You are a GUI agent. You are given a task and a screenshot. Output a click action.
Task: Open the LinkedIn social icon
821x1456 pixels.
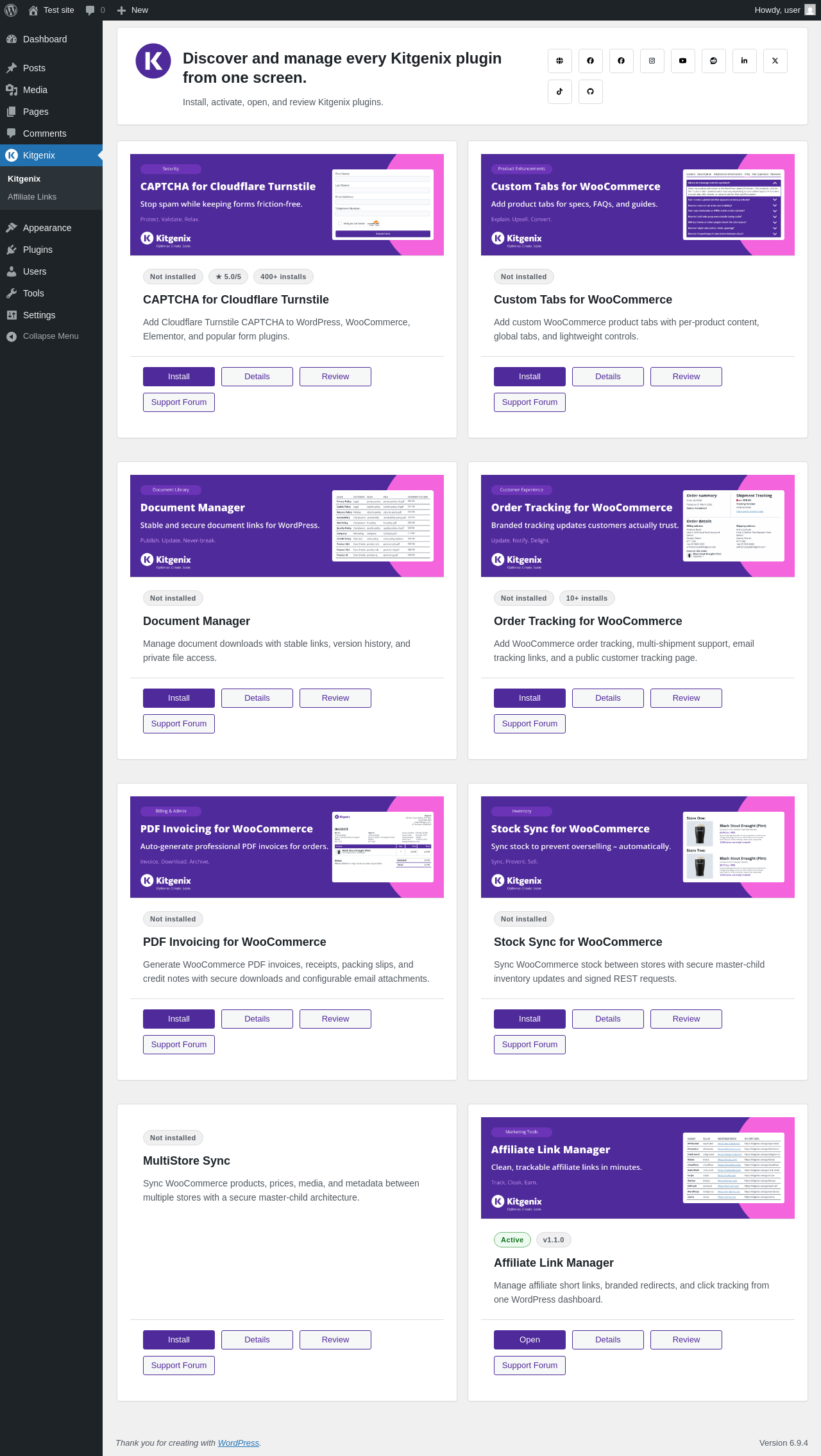tap(745, 61)
